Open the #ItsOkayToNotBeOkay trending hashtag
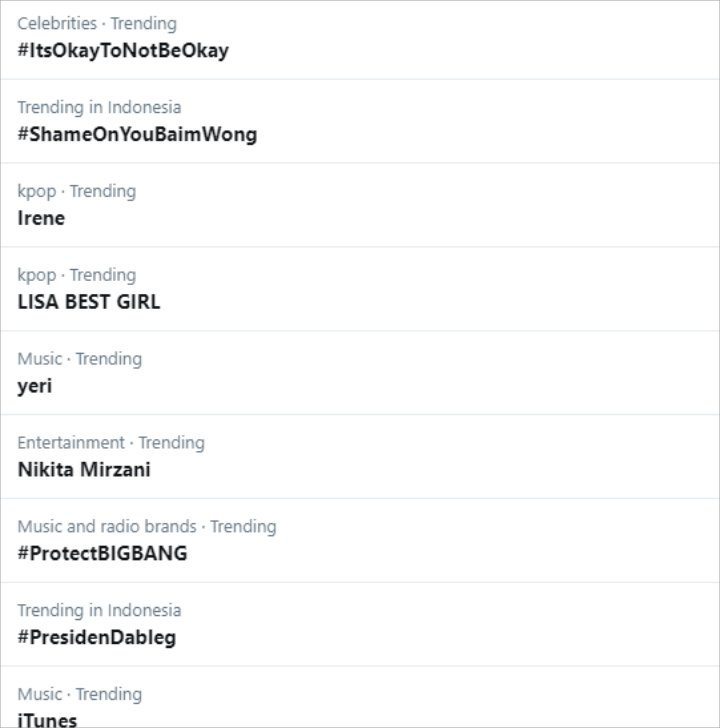The width and height of the screenshot is (720, 728). pos(123,50)
